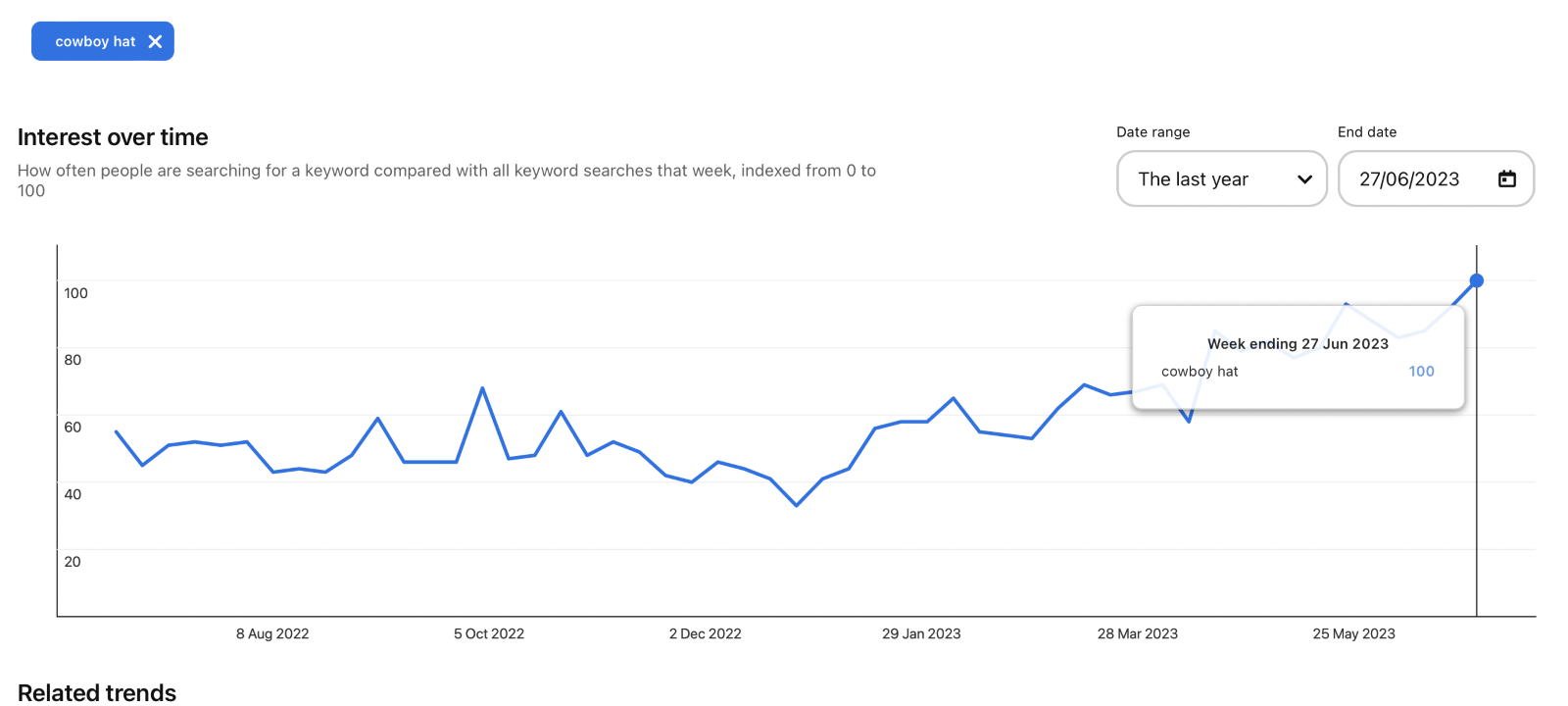Image resolution: width=1568 pixels, height=706 pixels.
Task: Click the End date field 27/06/2023
Action: [1409, 178]
